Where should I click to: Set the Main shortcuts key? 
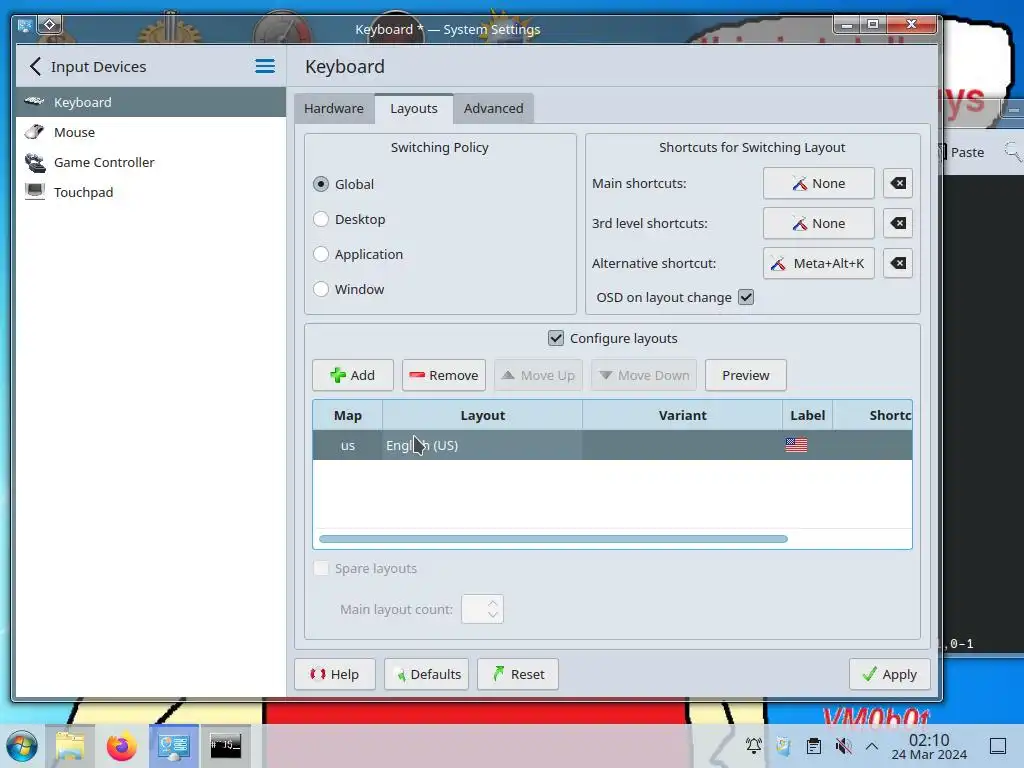(x=818, y=184)
